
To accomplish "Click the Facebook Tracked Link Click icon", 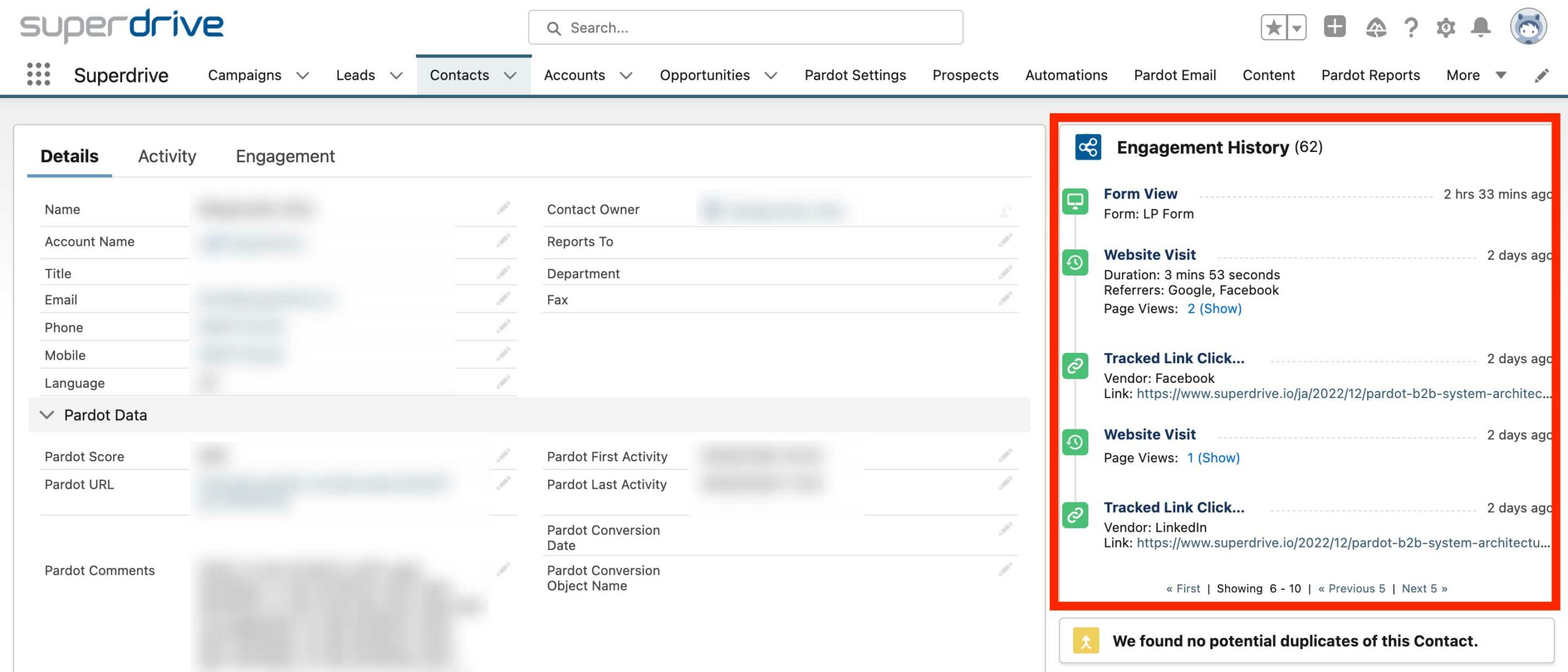I will [1075, 366].
